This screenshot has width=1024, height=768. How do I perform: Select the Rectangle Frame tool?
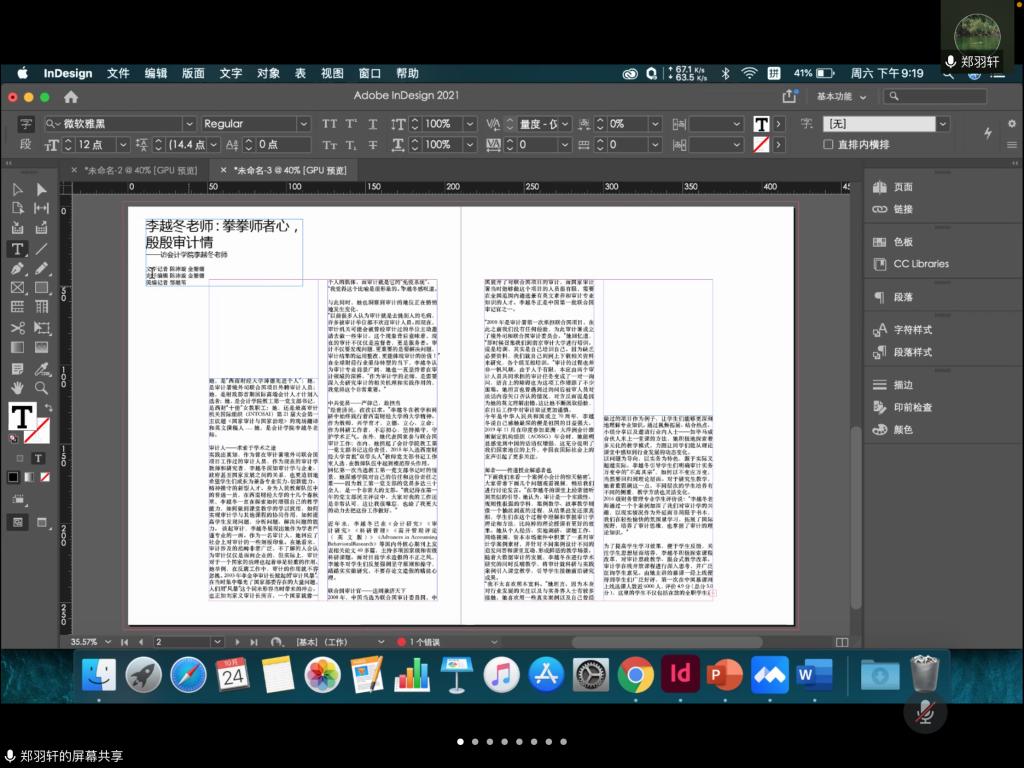point(17,288)
